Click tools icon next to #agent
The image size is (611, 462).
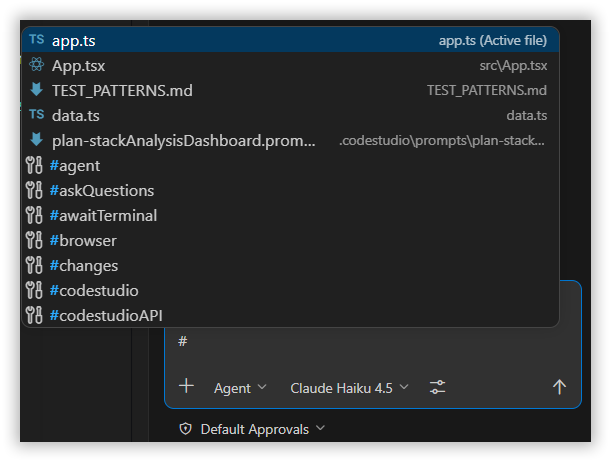(x=34, y=165)
